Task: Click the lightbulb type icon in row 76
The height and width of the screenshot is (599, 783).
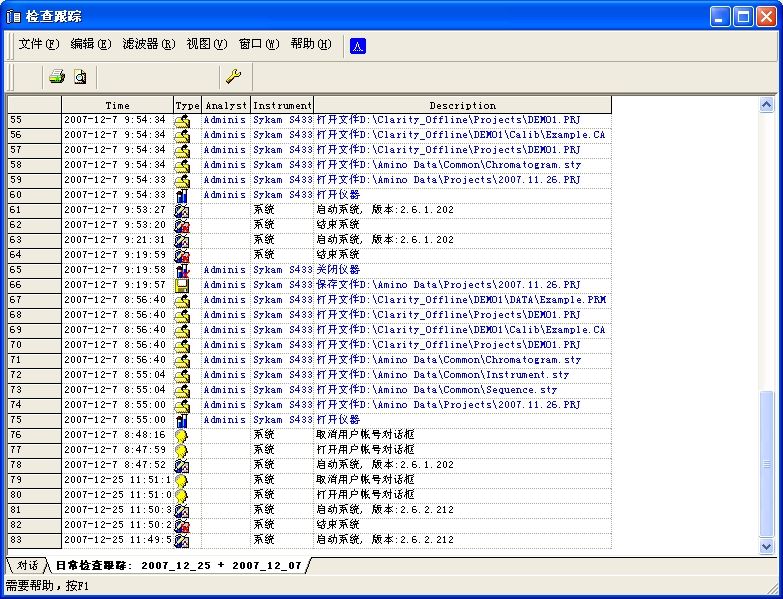Action: (x=182, y=435)
